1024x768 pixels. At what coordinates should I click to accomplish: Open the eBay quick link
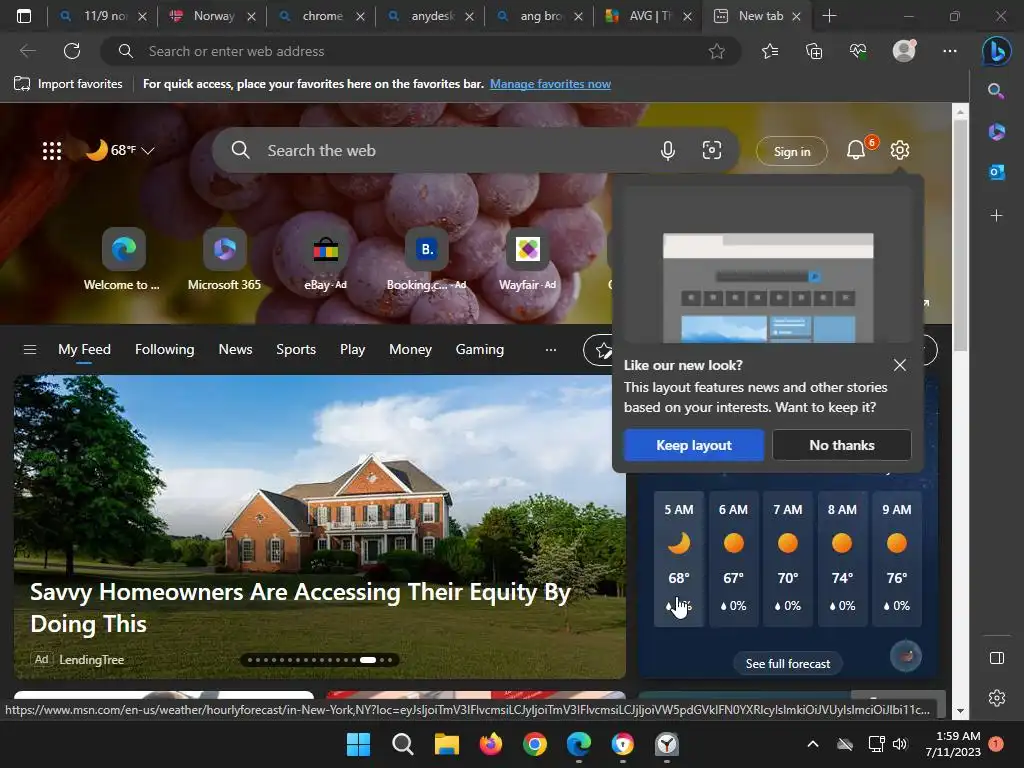(325, 259)
